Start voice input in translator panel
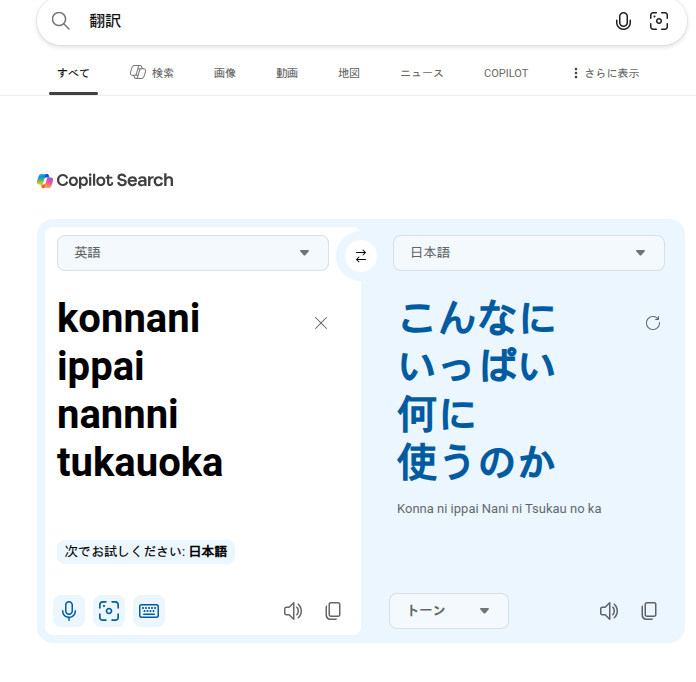The width and height of the screenshot is (696, 682). [x=69, y=610]
